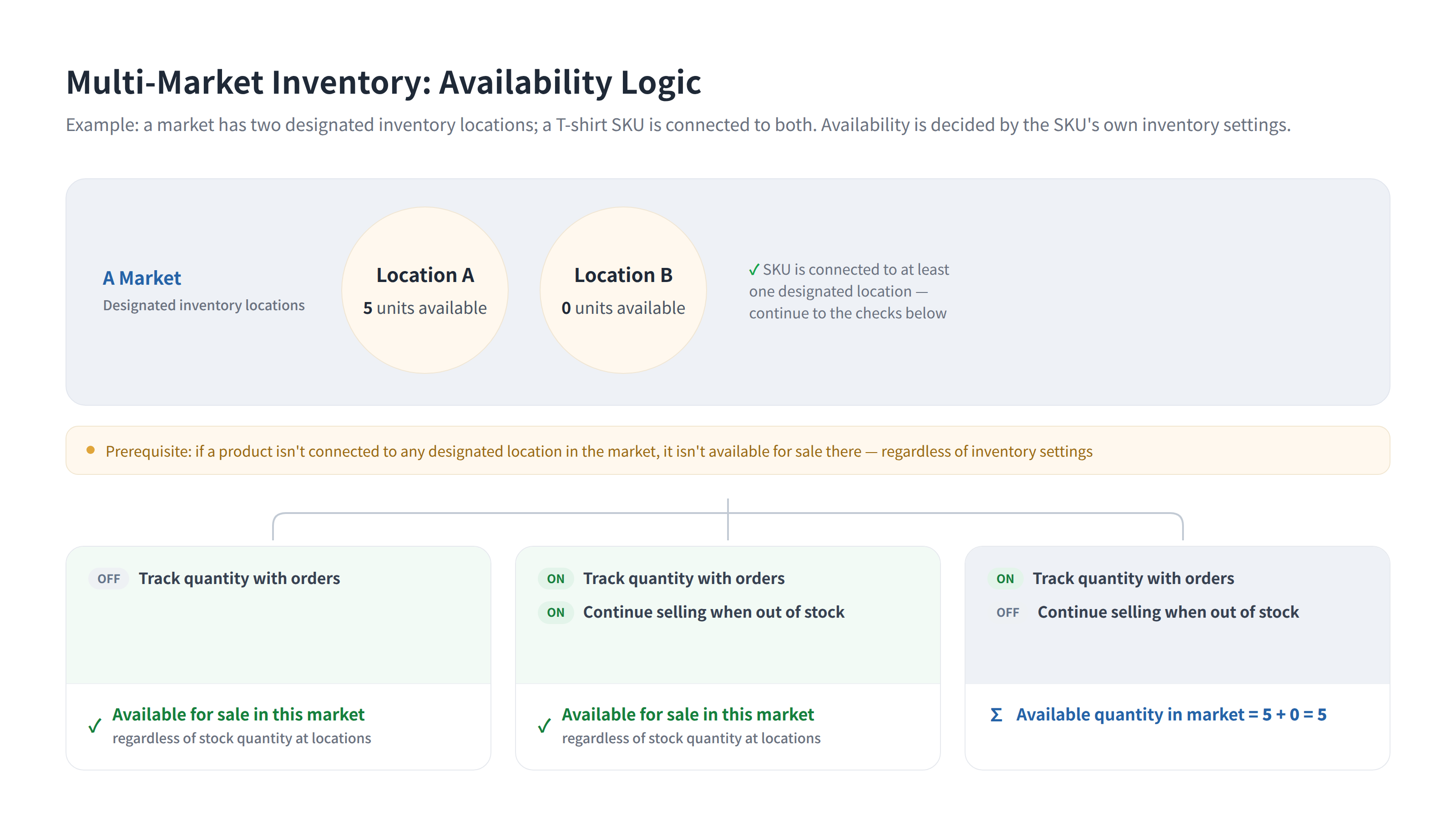Toggle ON badge for Track quantity in right card
Screen dimensions: 1456x836
click(1005, 579)
